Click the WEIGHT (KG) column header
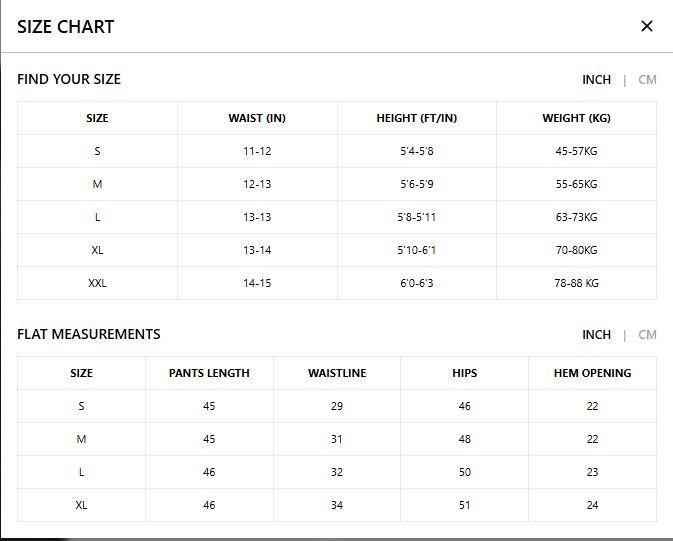Image resolution: width=673 pixels, height=541 pixels. [x=576, y=118]
